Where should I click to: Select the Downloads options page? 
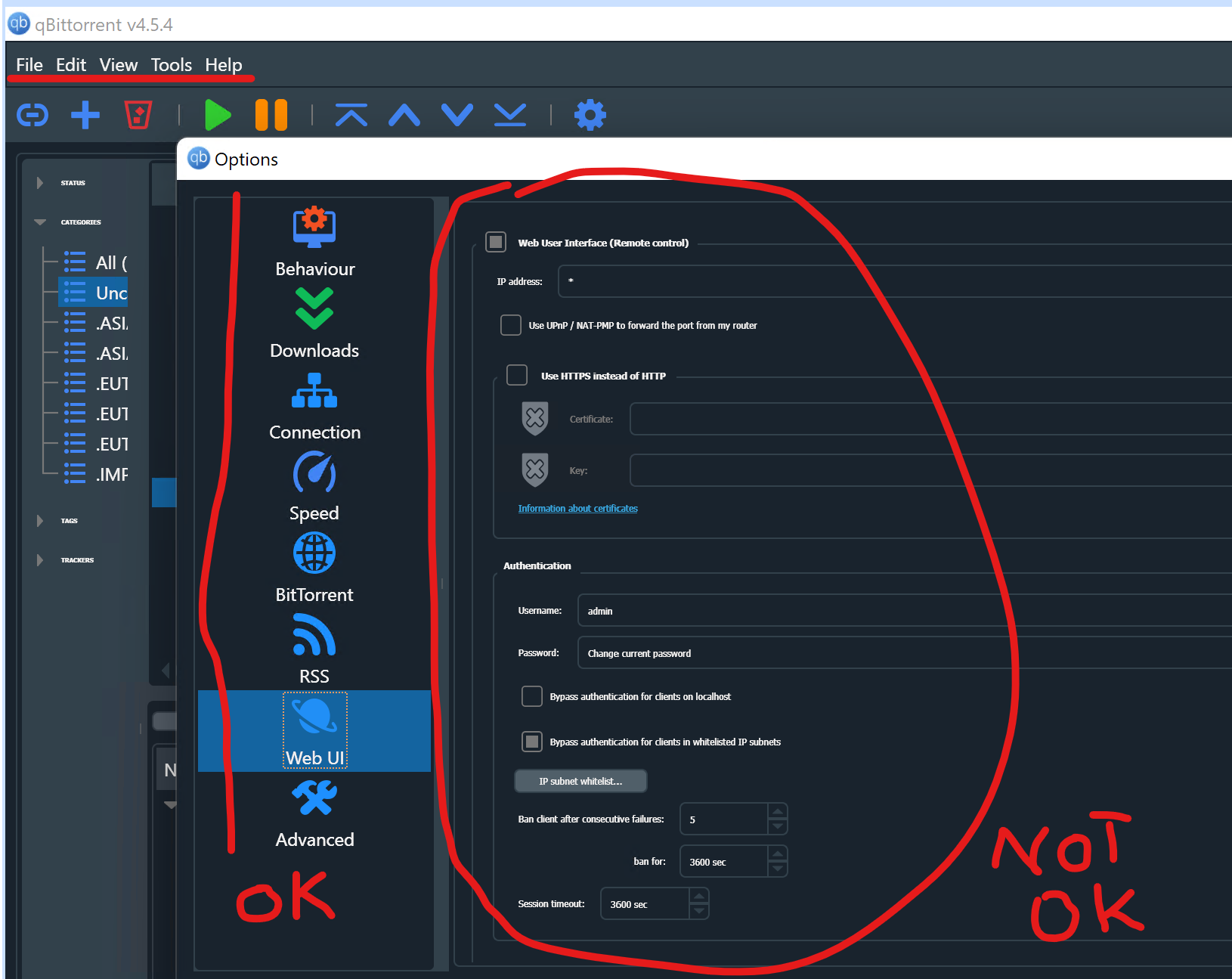click(314, 324)
